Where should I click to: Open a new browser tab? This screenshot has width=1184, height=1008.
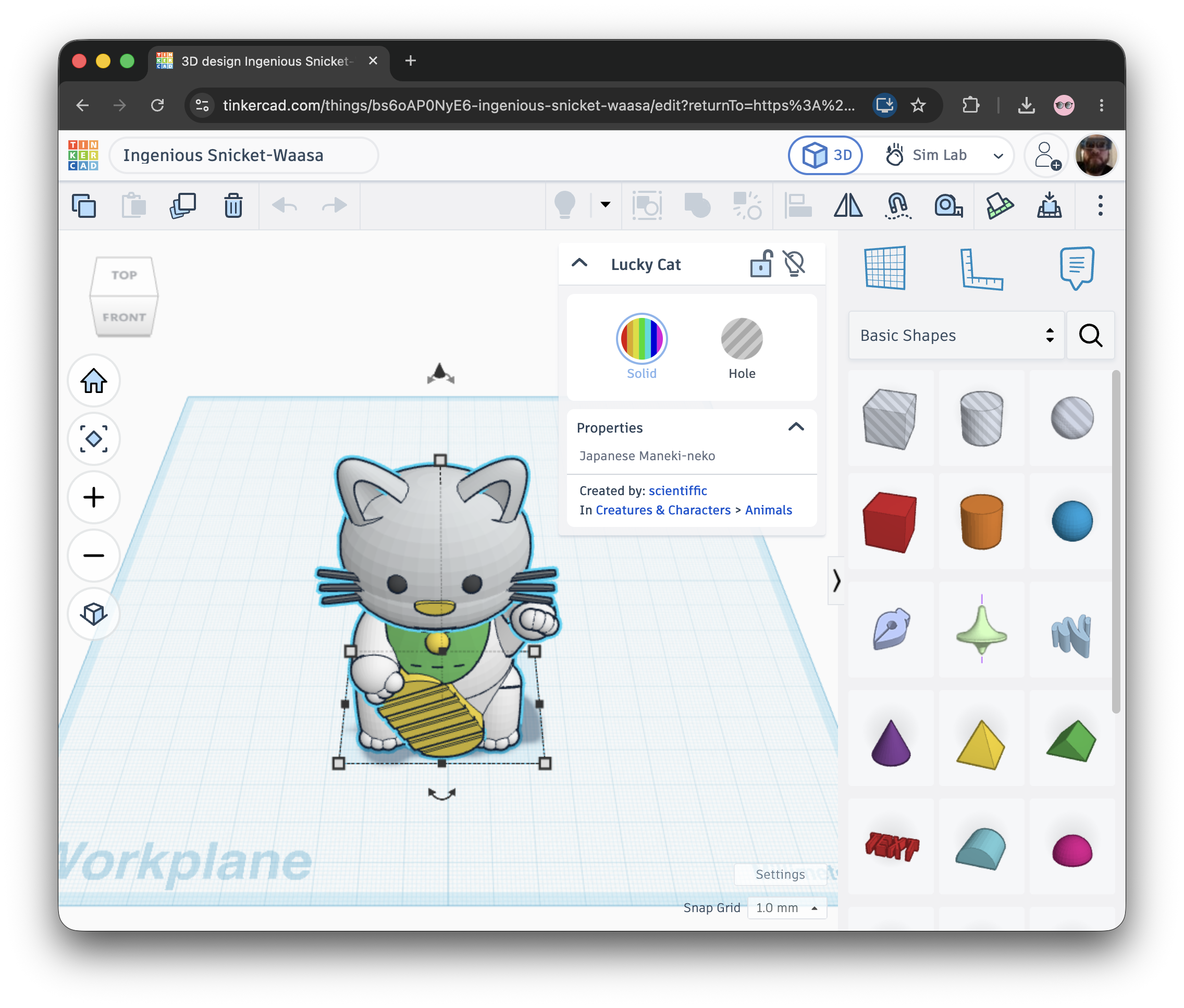410,60
